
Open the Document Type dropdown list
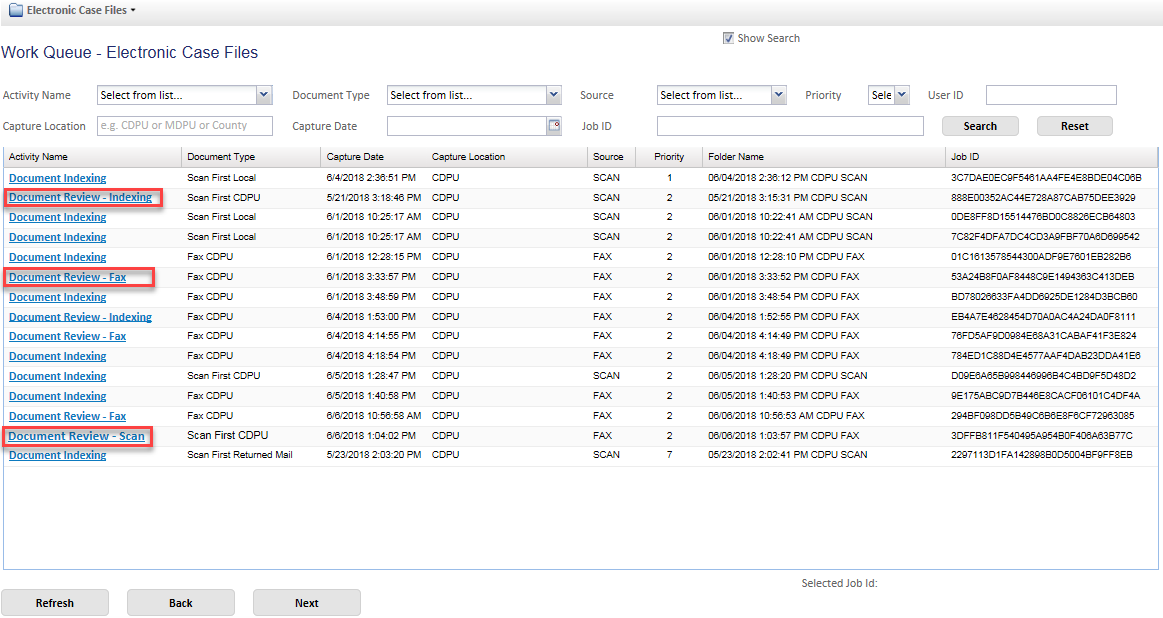point(553,95)
